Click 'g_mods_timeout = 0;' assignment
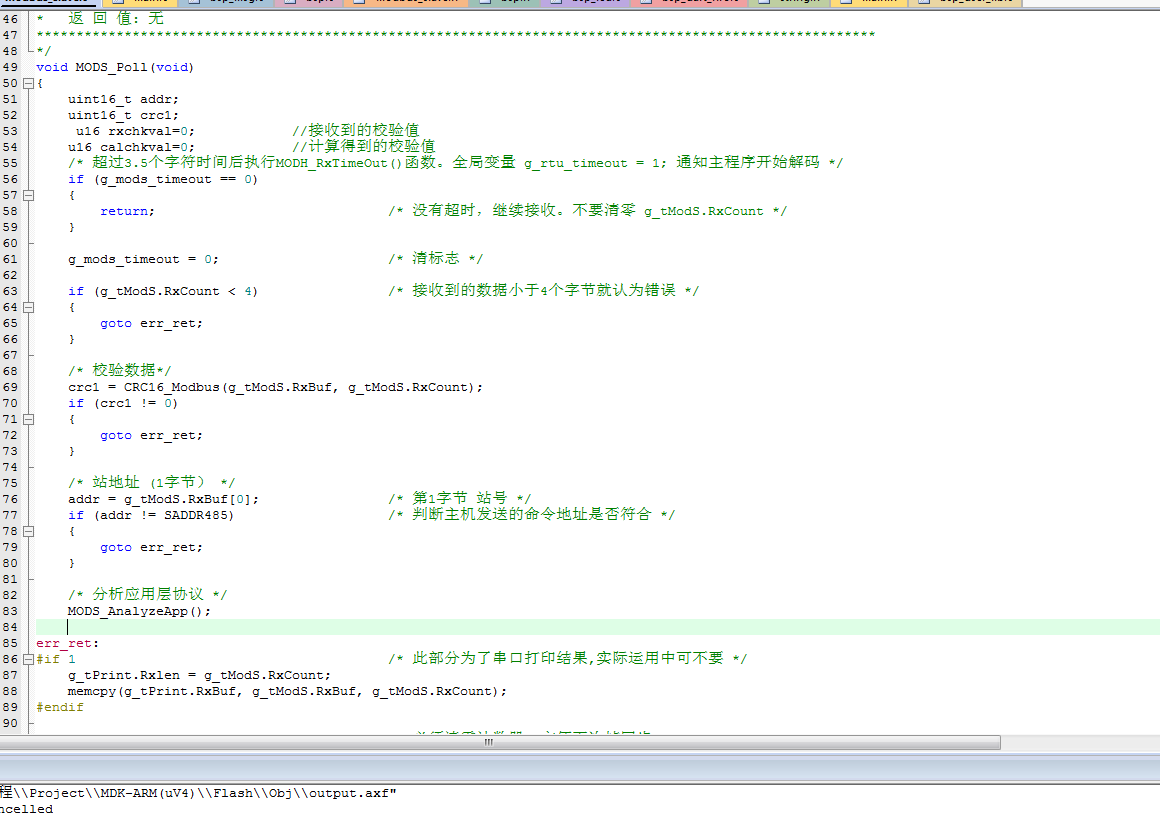 click(143, 260)
